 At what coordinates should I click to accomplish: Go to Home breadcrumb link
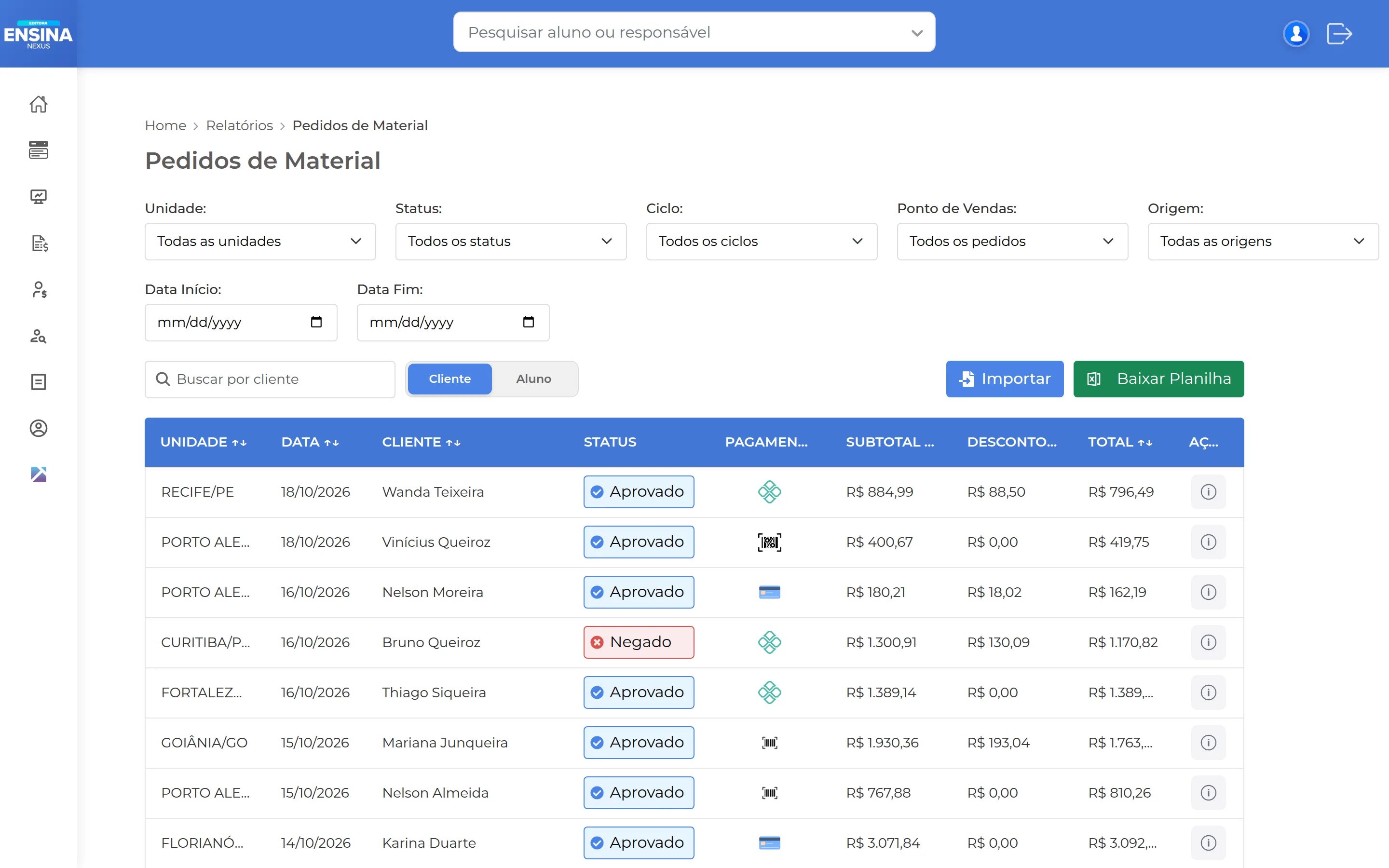(x=165, y=125)
